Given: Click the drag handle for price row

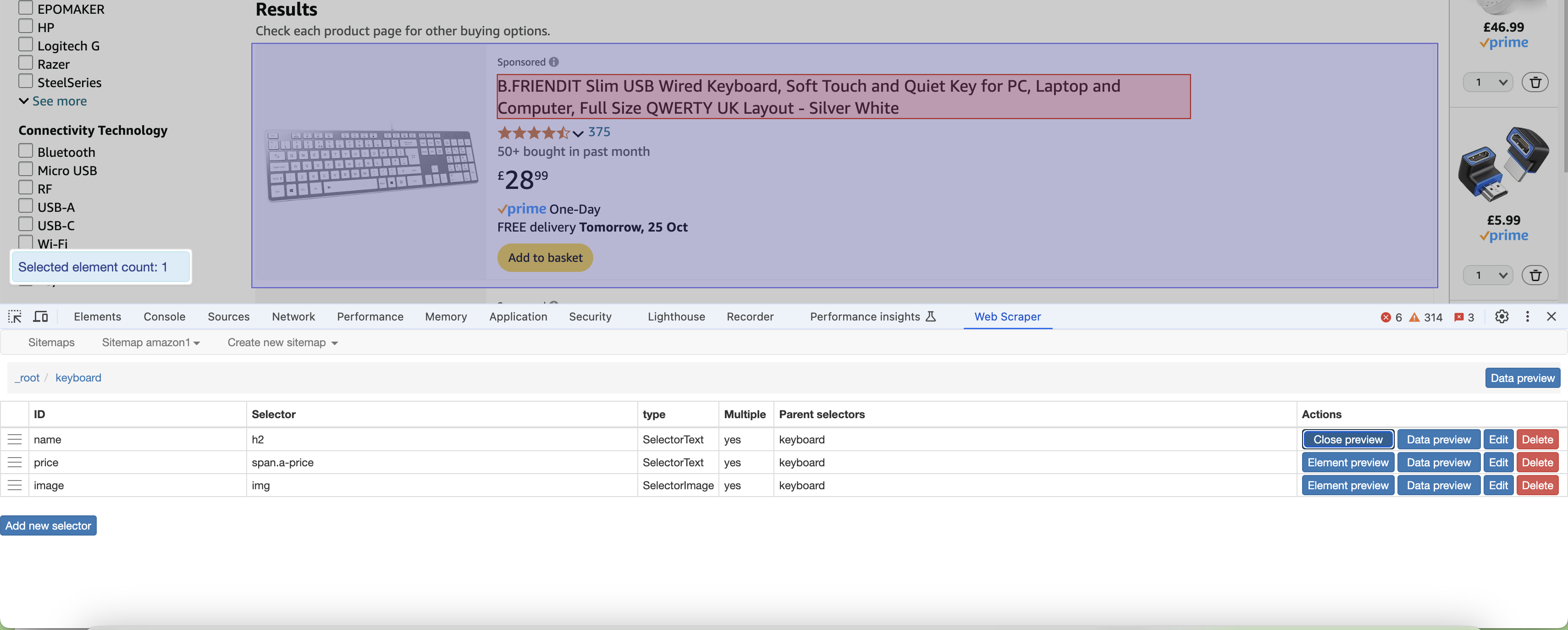Looking at the screenshot, I should tap(15, 463).
